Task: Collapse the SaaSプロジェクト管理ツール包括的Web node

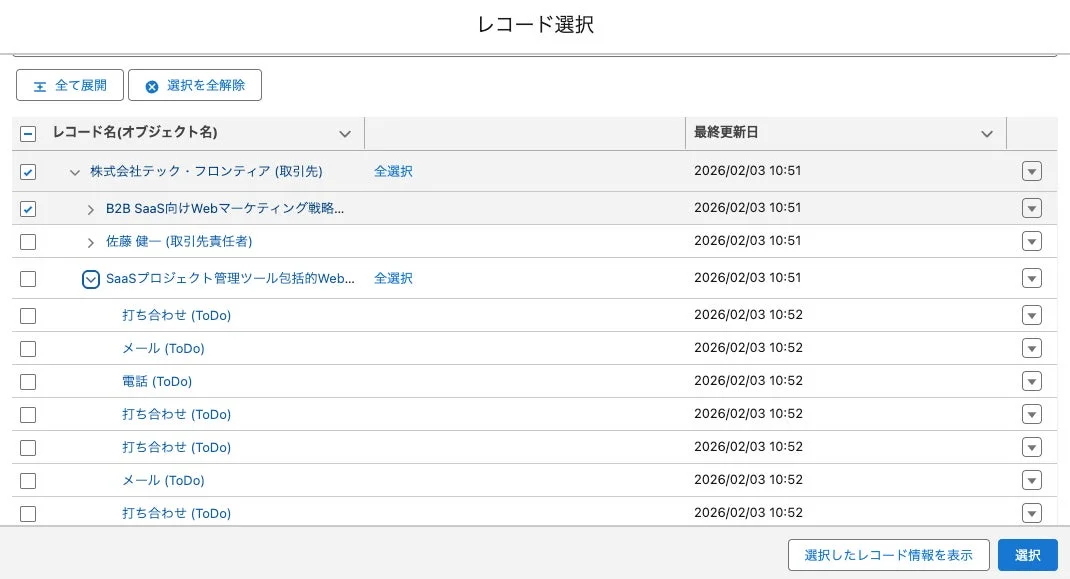Action: (91, 279)
